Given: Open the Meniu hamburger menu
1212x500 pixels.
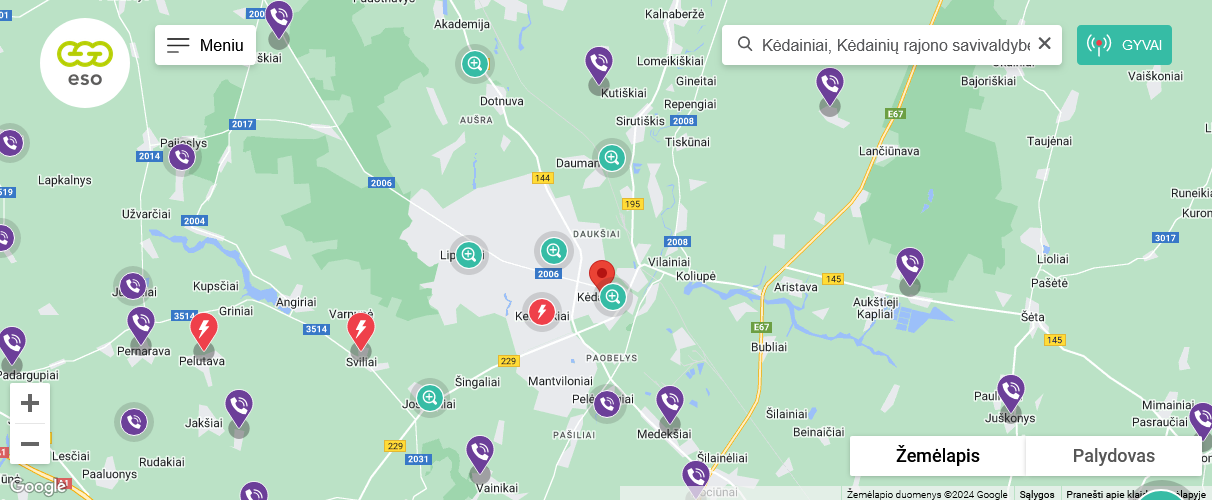Looking at the screenshot, I should click(x=205, y=45).
